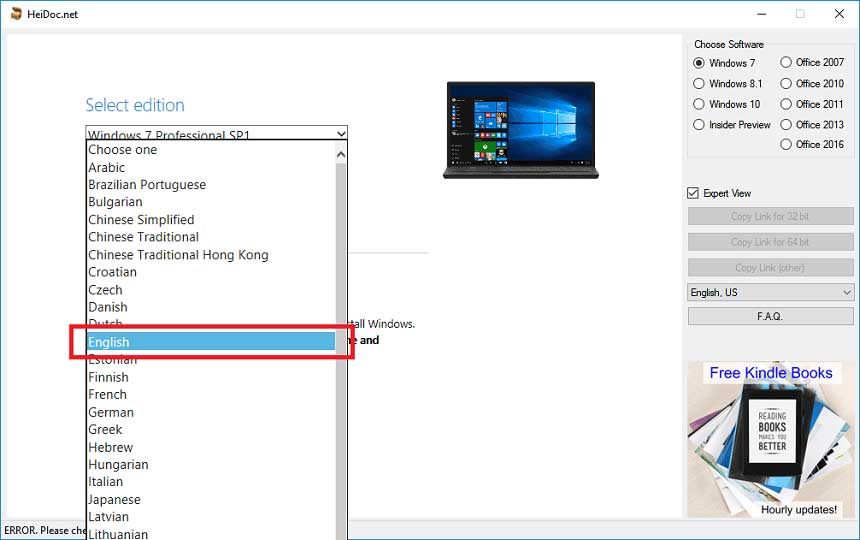Click the Windows 10 laptop picture
The height and width of the screenshot is (540, 860).
tap(520, 130)
